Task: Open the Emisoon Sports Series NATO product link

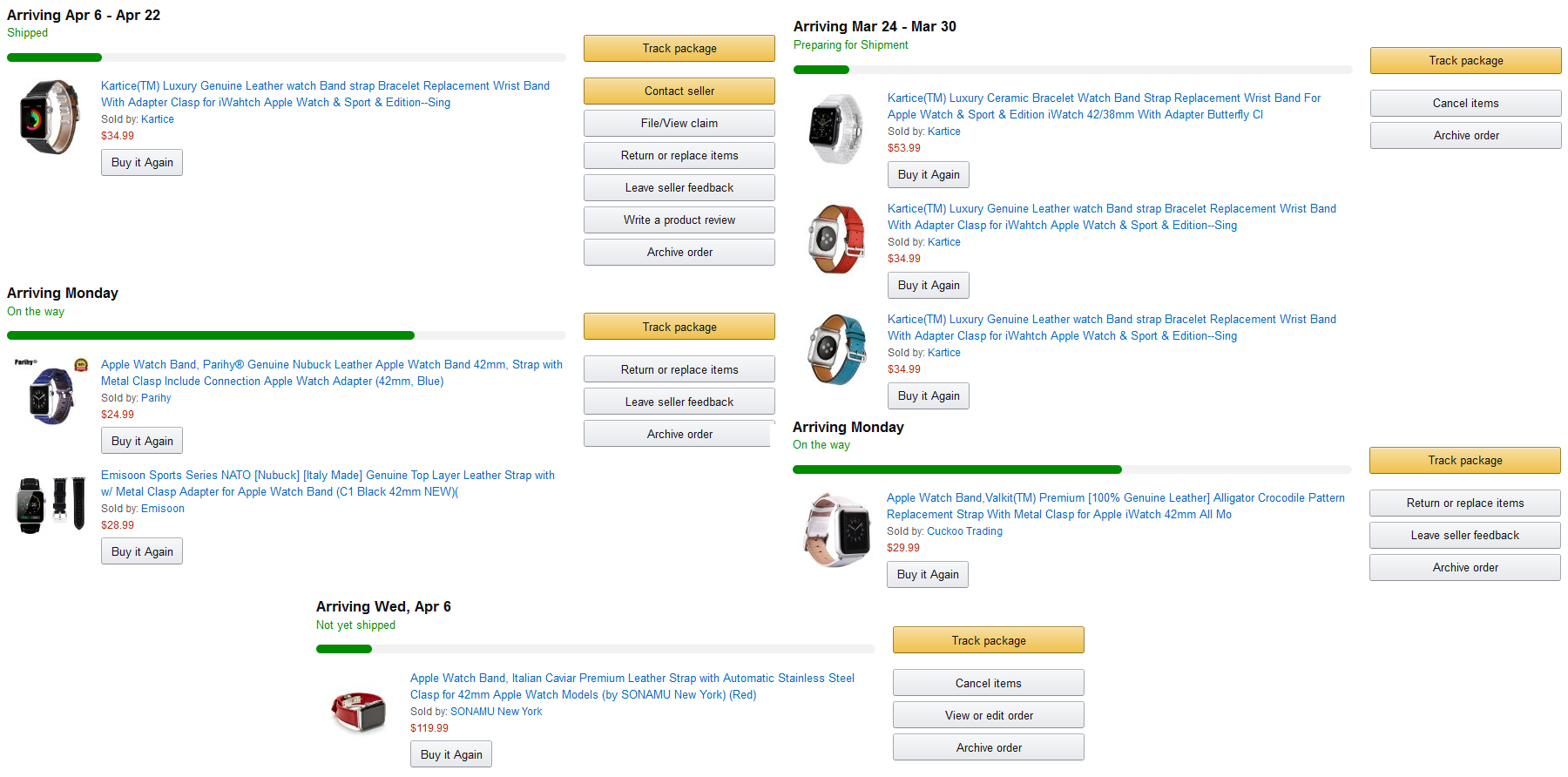Action: [328, 483]
